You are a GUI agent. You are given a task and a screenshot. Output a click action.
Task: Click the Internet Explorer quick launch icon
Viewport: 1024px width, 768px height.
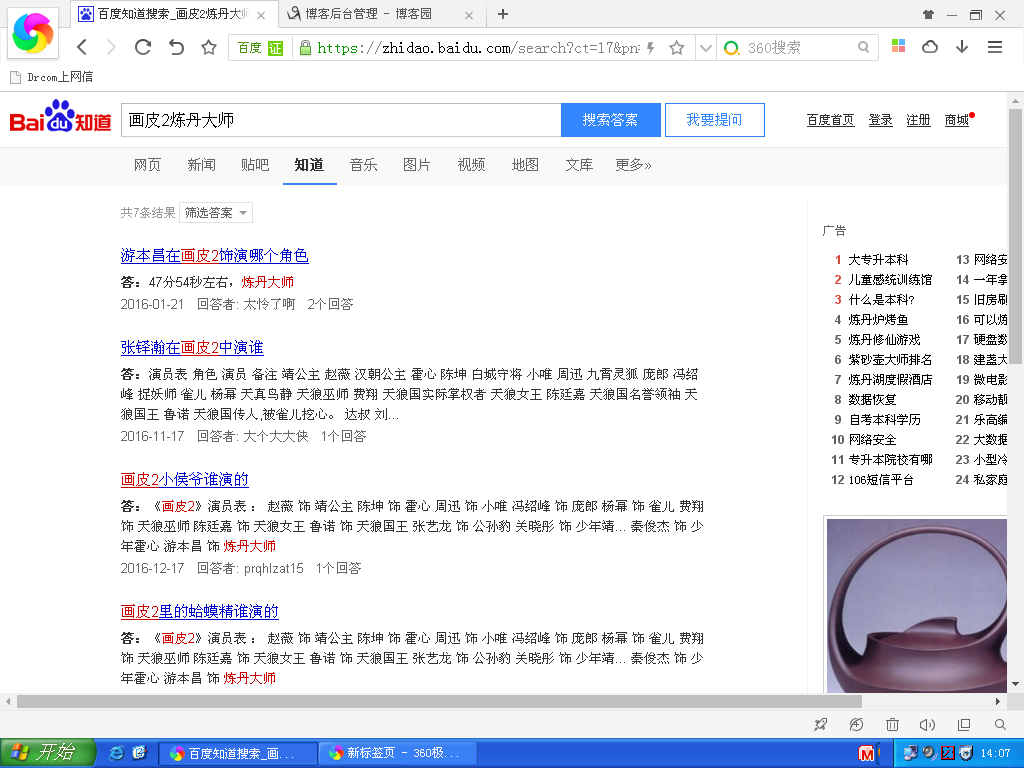(116, 753)
